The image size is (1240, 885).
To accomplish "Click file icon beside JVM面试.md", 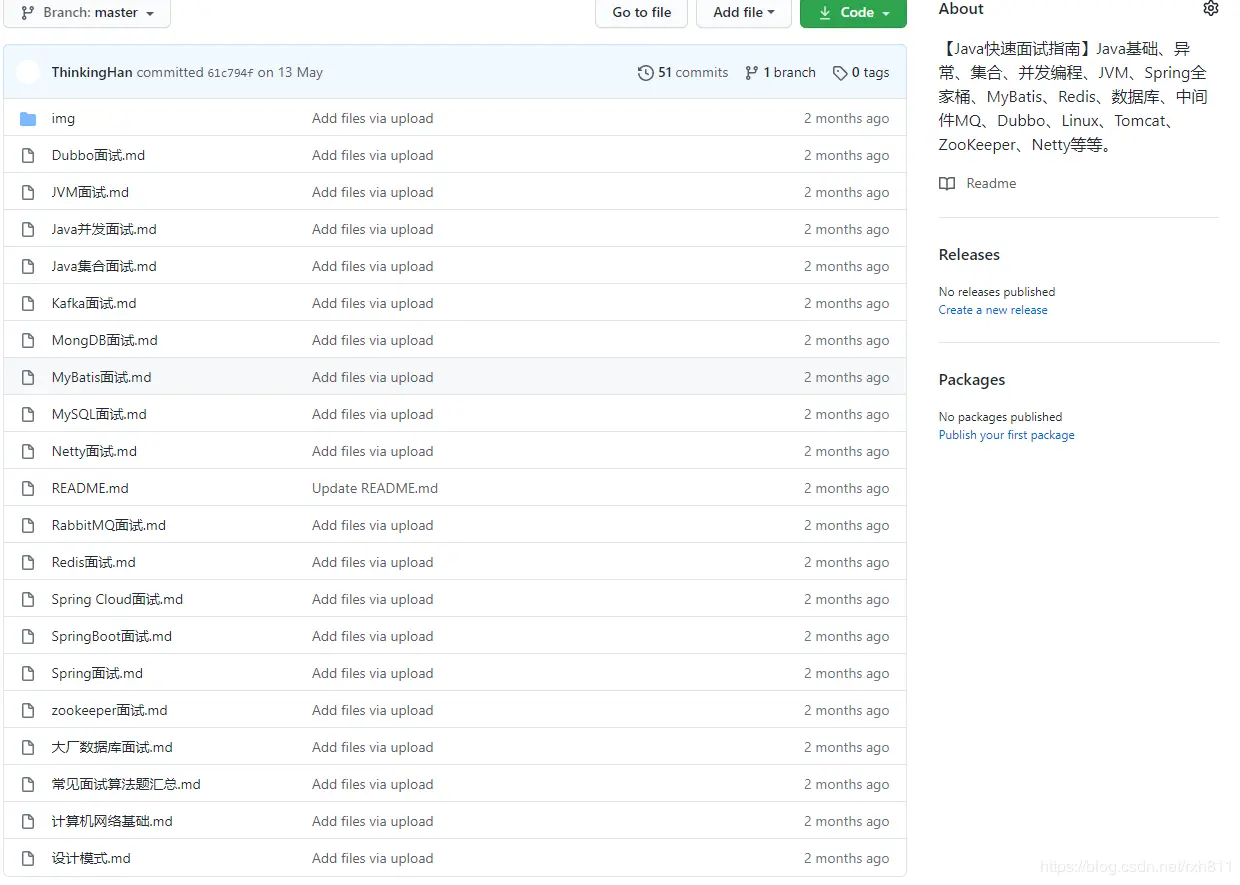I will coord(28,193).
